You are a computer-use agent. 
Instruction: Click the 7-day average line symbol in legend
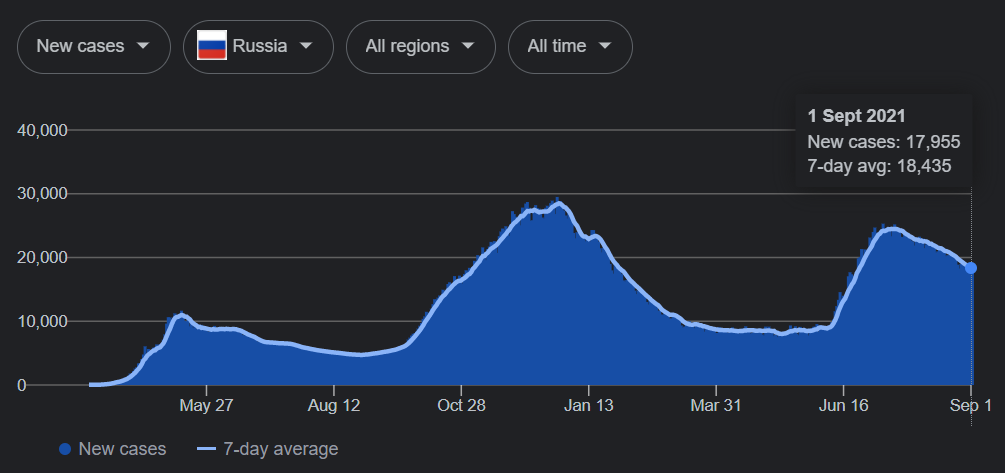(208, 449)
